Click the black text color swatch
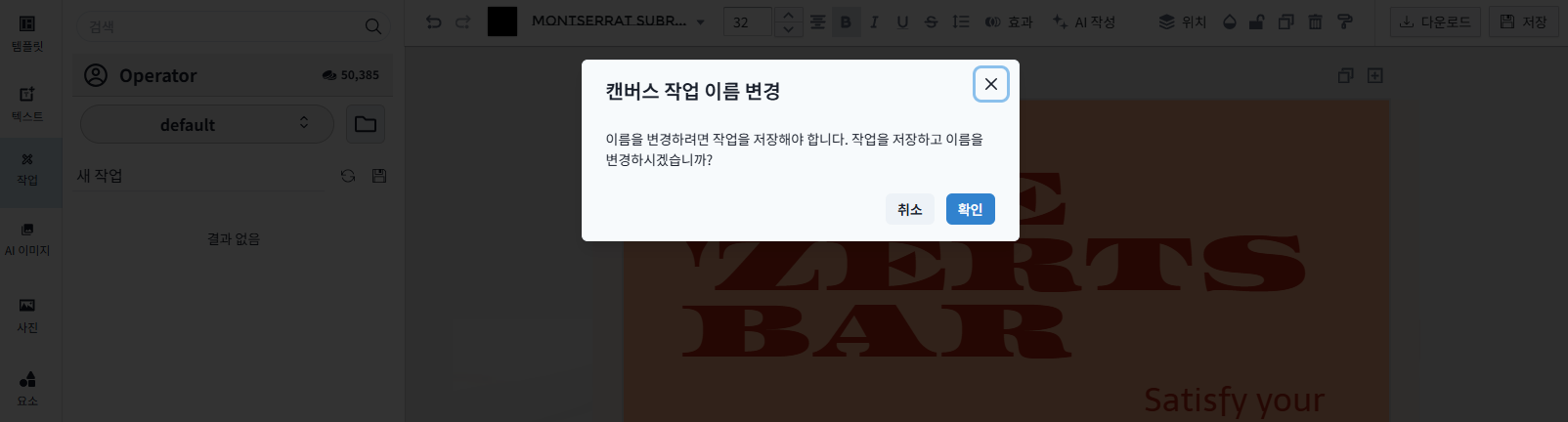 coord(502,21)
